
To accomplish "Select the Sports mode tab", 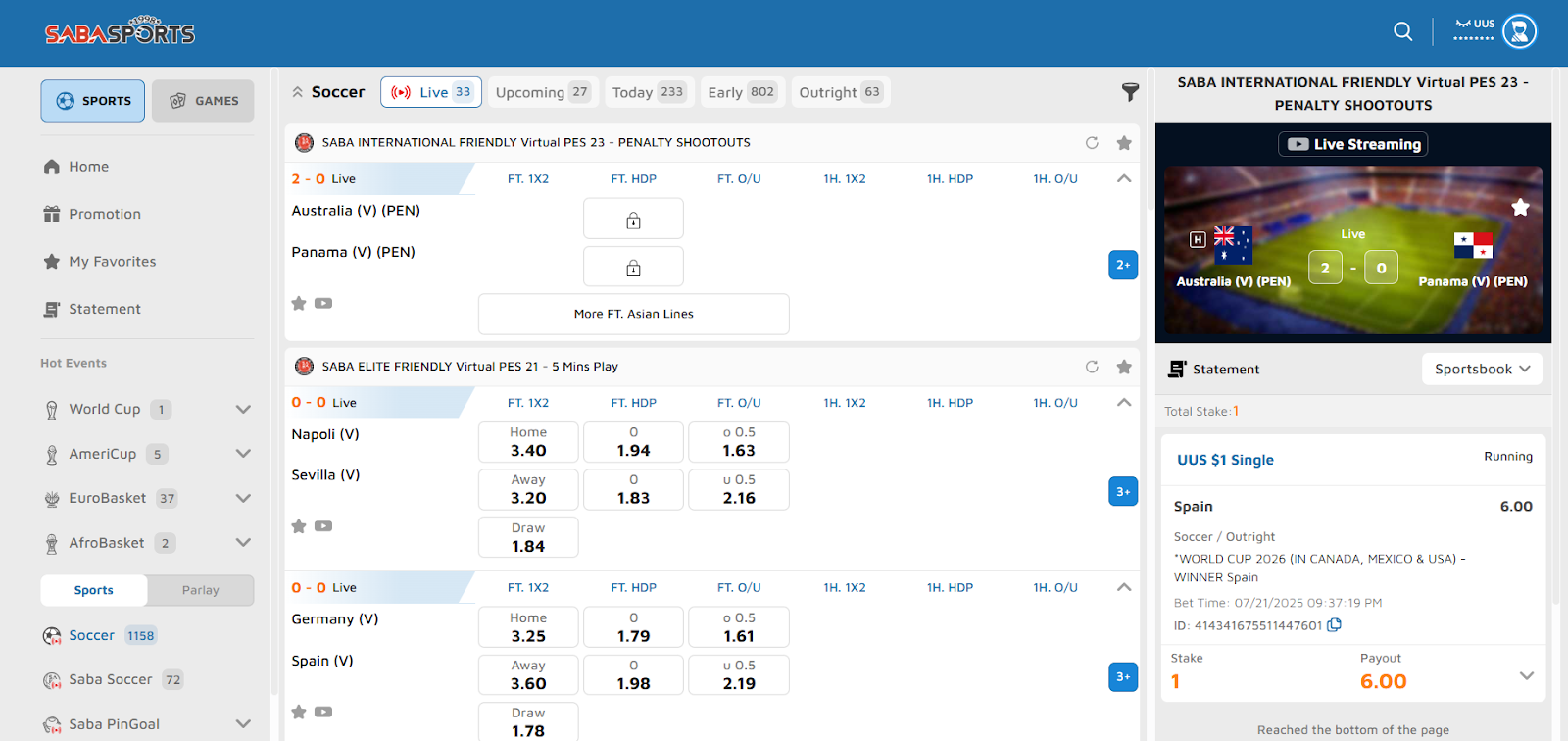I will point(94,590).
